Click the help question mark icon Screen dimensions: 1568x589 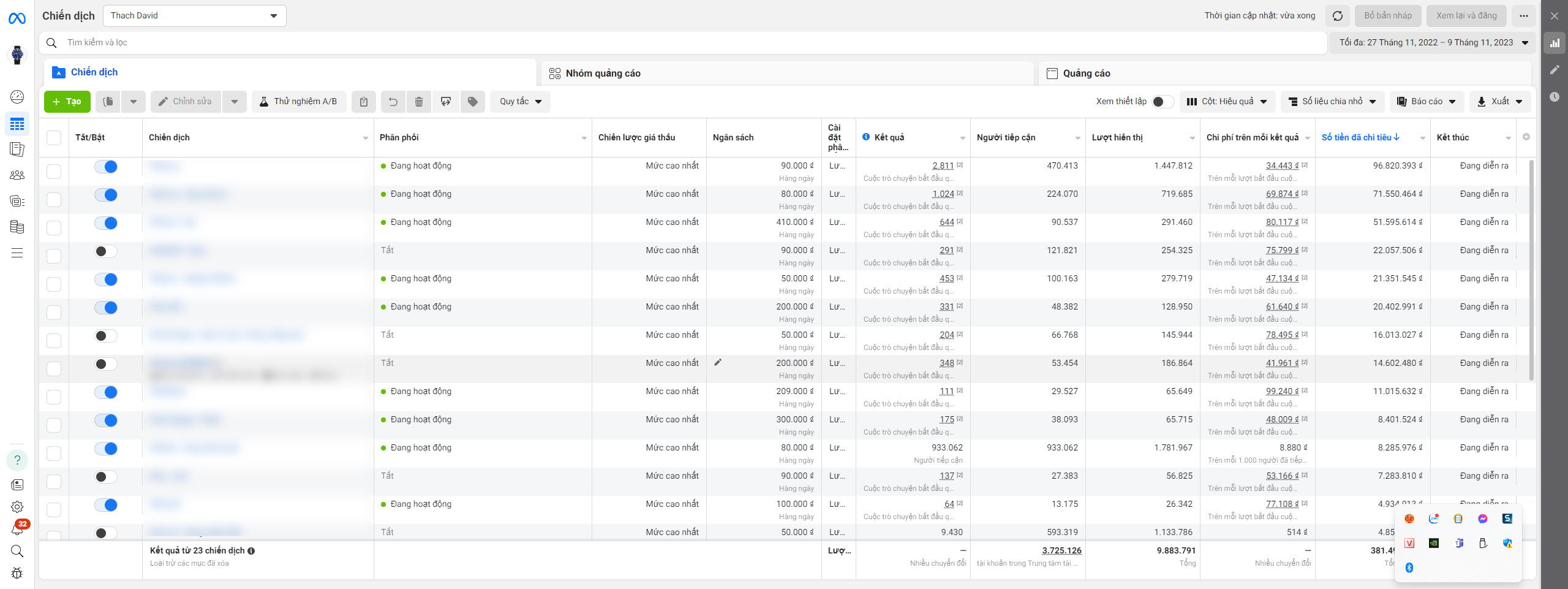(17, 460)
